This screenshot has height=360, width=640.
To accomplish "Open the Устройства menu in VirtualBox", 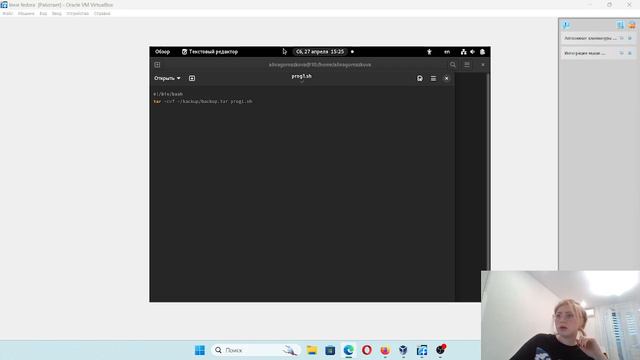I will (x=78, y=13).
